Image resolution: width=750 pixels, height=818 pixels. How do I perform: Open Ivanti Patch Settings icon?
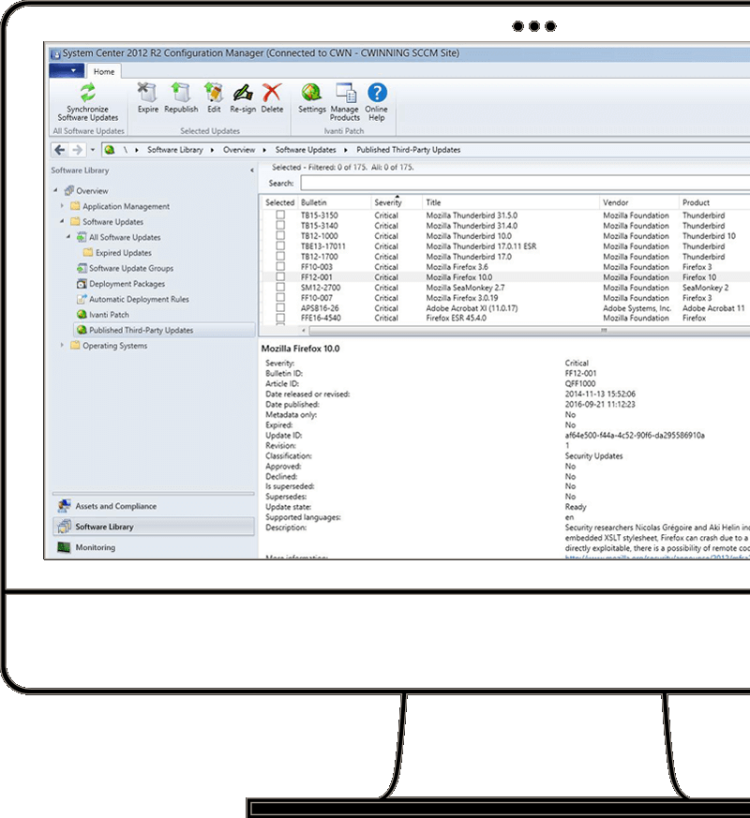[311, 93]
